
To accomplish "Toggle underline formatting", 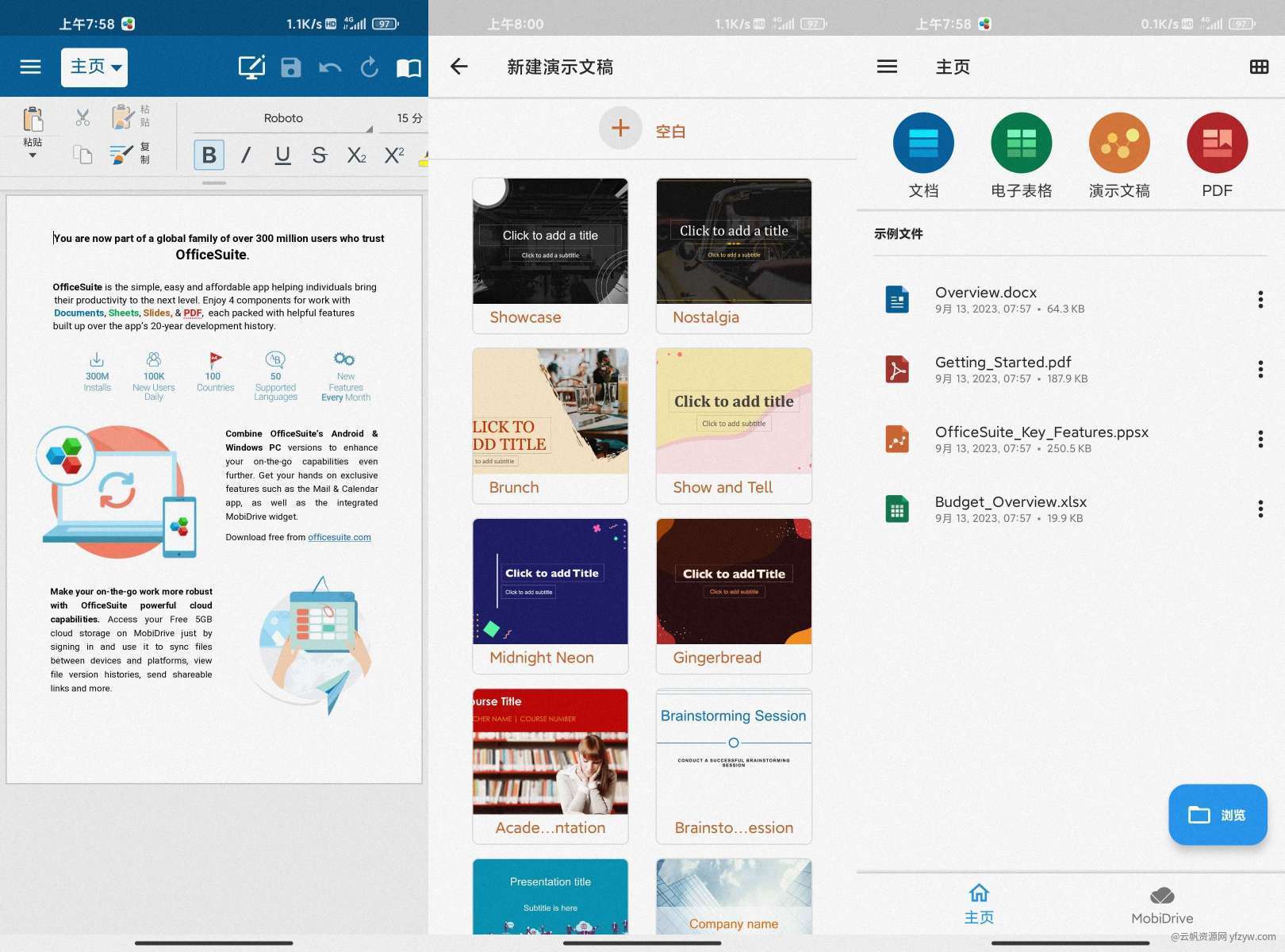I will (x=282, y=155).
